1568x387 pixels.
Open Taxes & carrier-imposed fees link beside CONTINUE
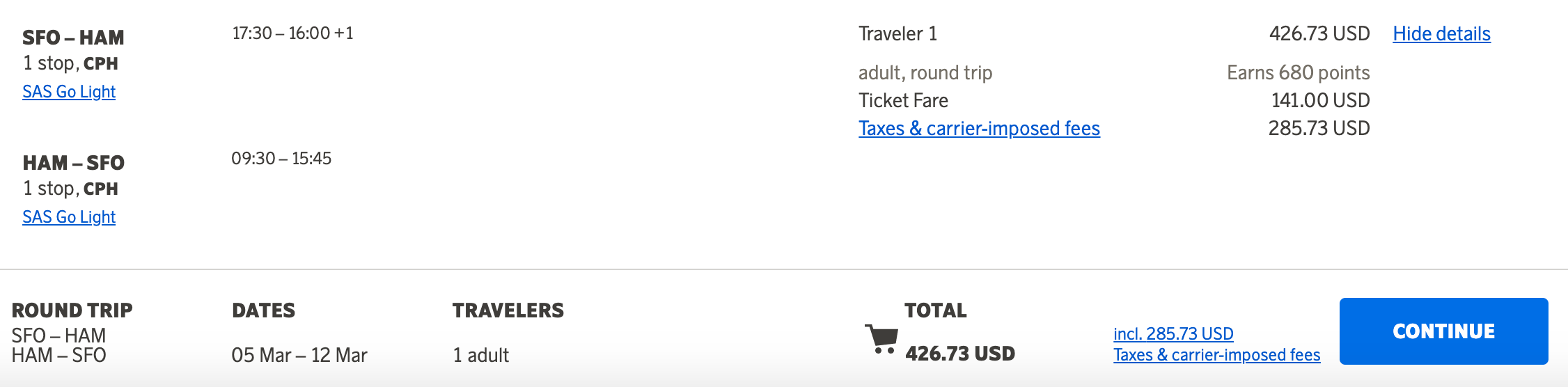coord(1216,355)
